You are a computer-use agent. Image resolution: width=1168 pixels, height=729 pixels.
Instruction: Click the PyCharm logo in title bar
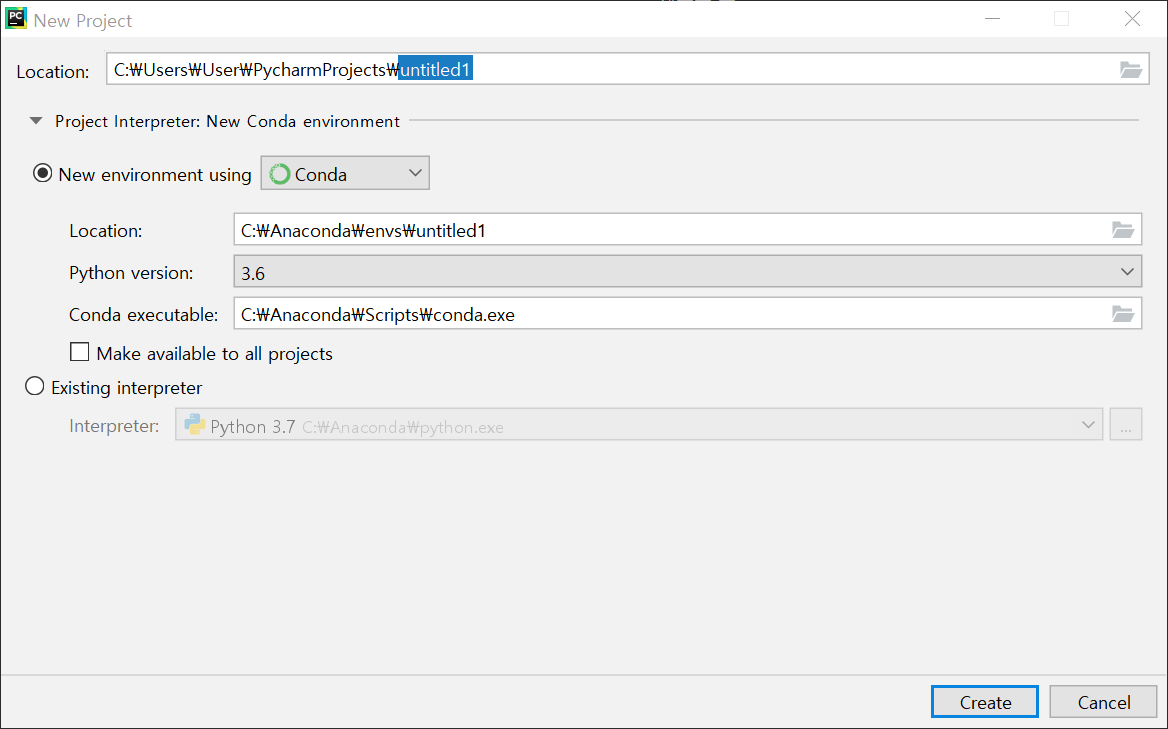16,19
